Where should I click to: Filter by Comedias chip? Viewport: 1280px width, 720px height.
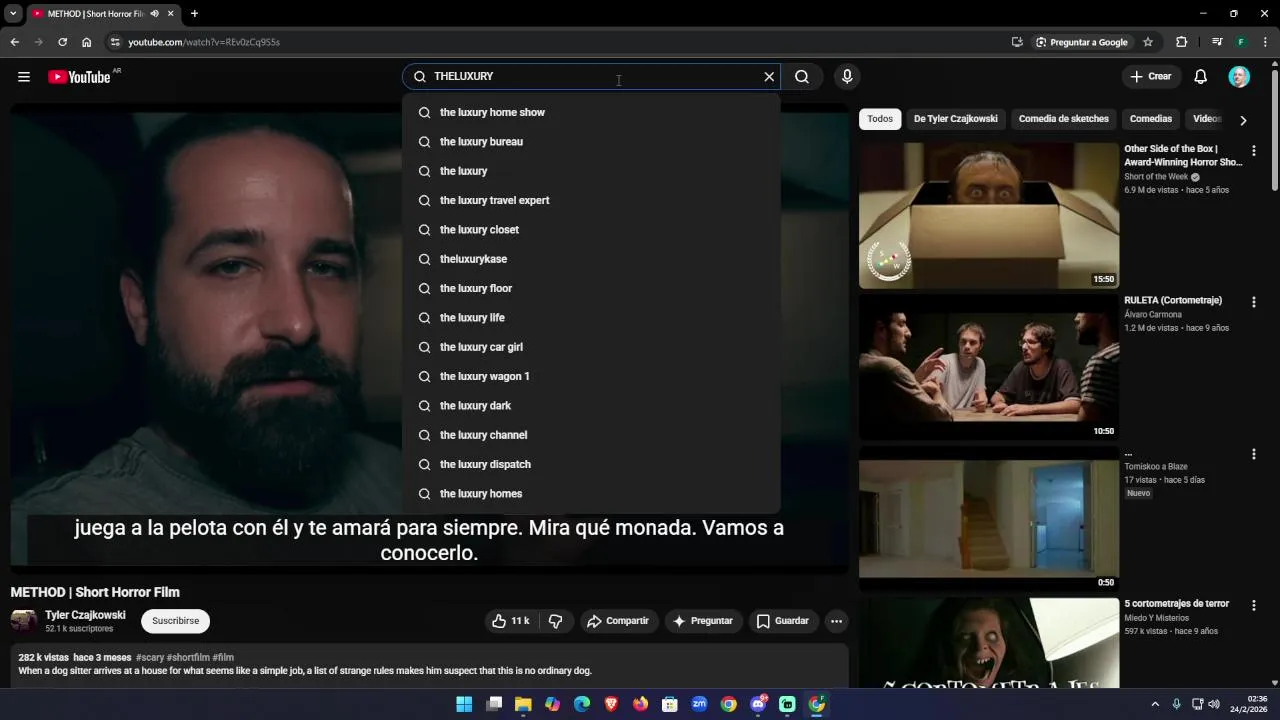(1150, 119)
